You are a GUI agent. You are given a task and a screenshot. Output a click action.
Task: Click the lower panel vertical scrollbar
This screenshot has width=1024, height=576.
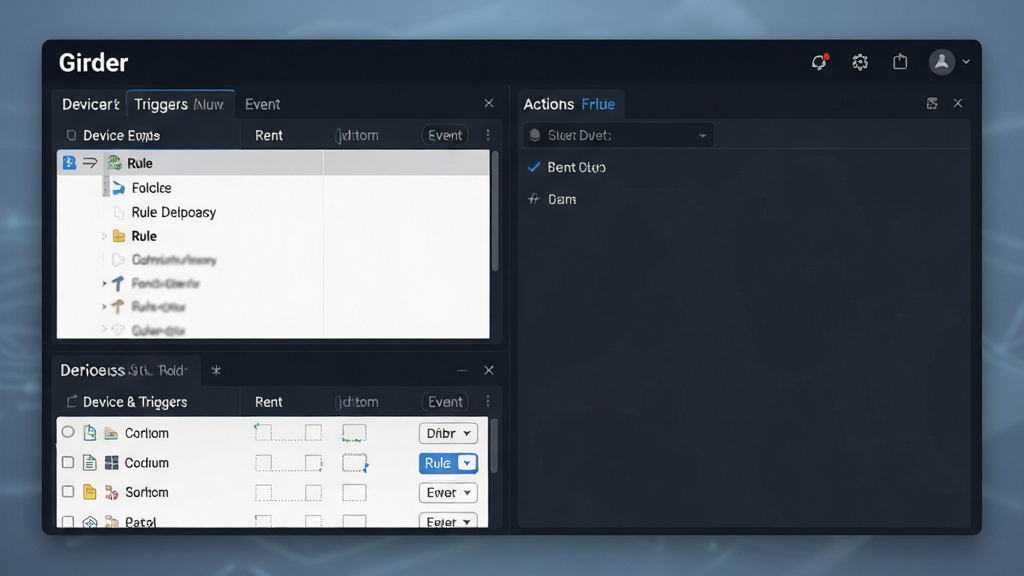tap(494, 445)
